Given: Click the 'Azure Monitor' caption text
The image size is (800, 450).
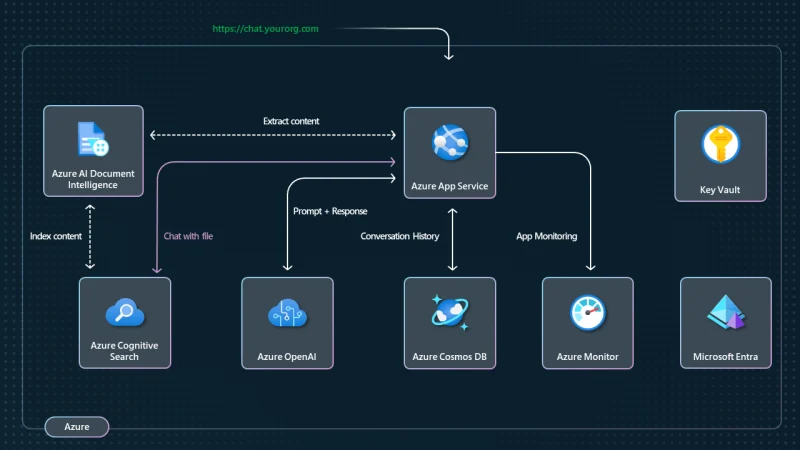Looking at the screenshot, I should coord(587,357).
